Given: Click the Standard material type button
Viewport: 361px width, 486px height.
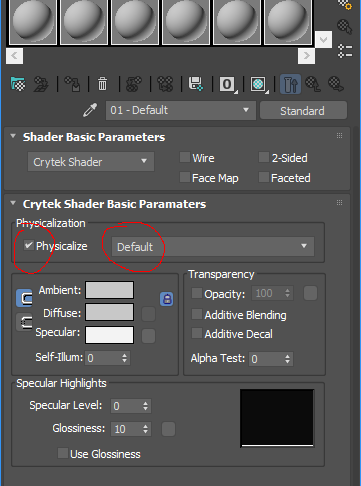Looking at the screenshot, I should 303,111.
